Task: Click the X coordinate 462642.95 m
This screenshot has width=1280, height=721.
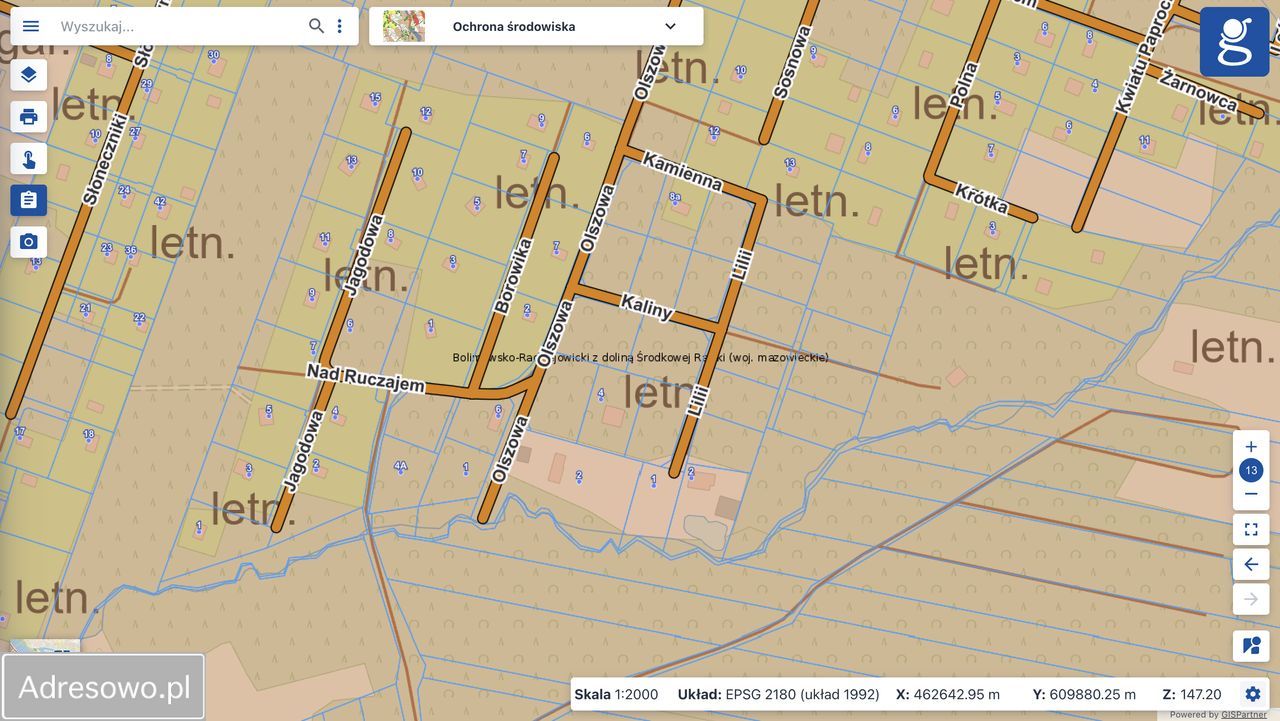Action: pos(948,694)
